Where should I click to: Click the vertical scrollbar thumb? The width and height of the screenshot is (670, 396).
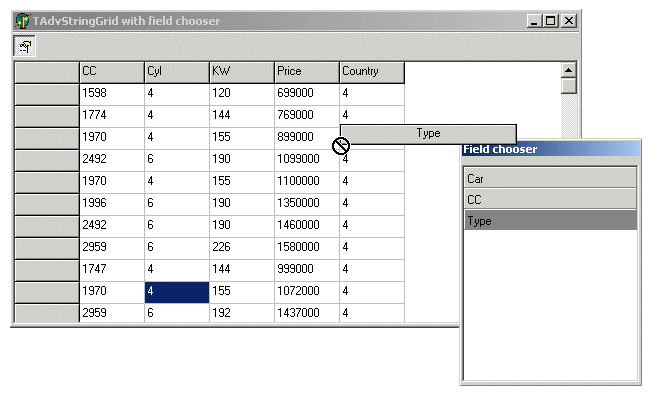pos(568,85)
